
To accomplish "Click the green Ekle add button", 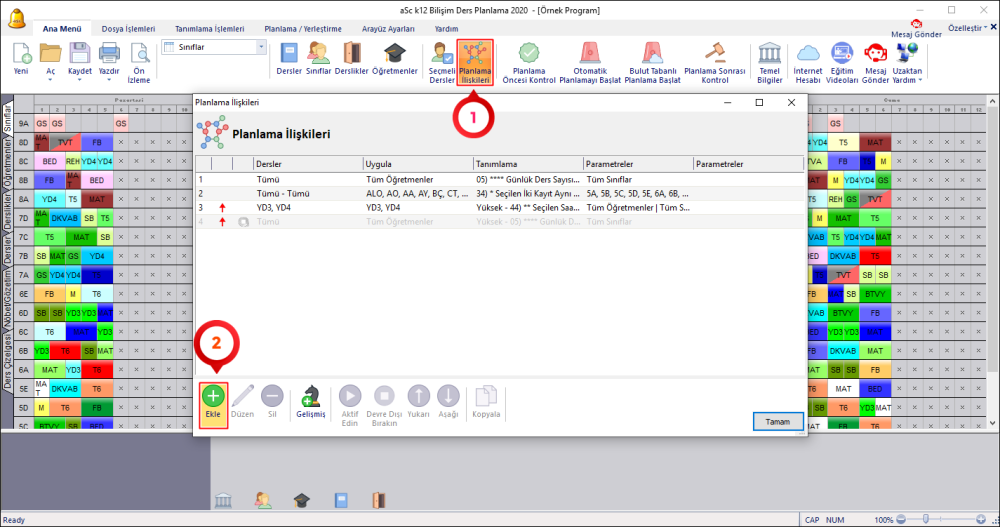I will pyautogui.click(x=213, y=403).
